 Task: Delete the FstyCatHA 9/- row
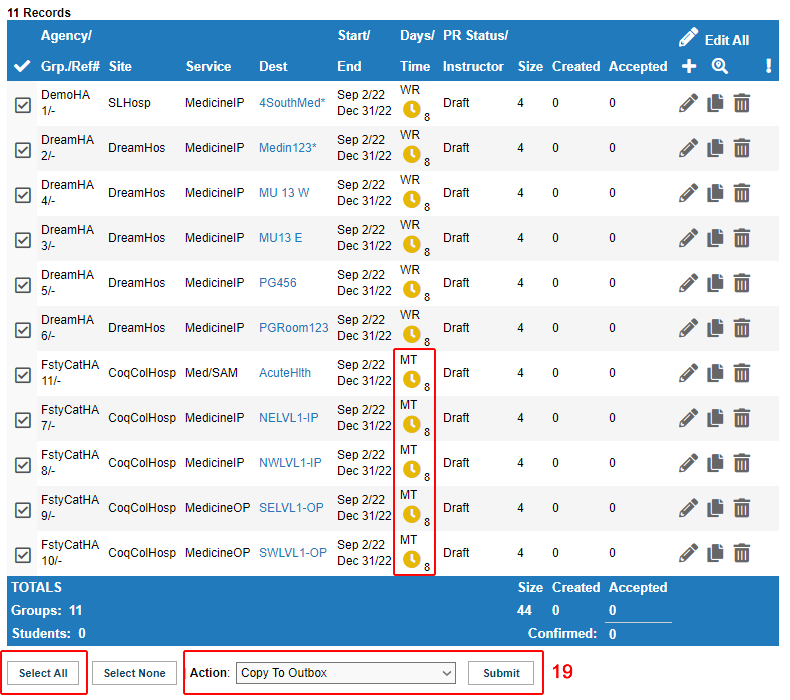coord(742,507)
